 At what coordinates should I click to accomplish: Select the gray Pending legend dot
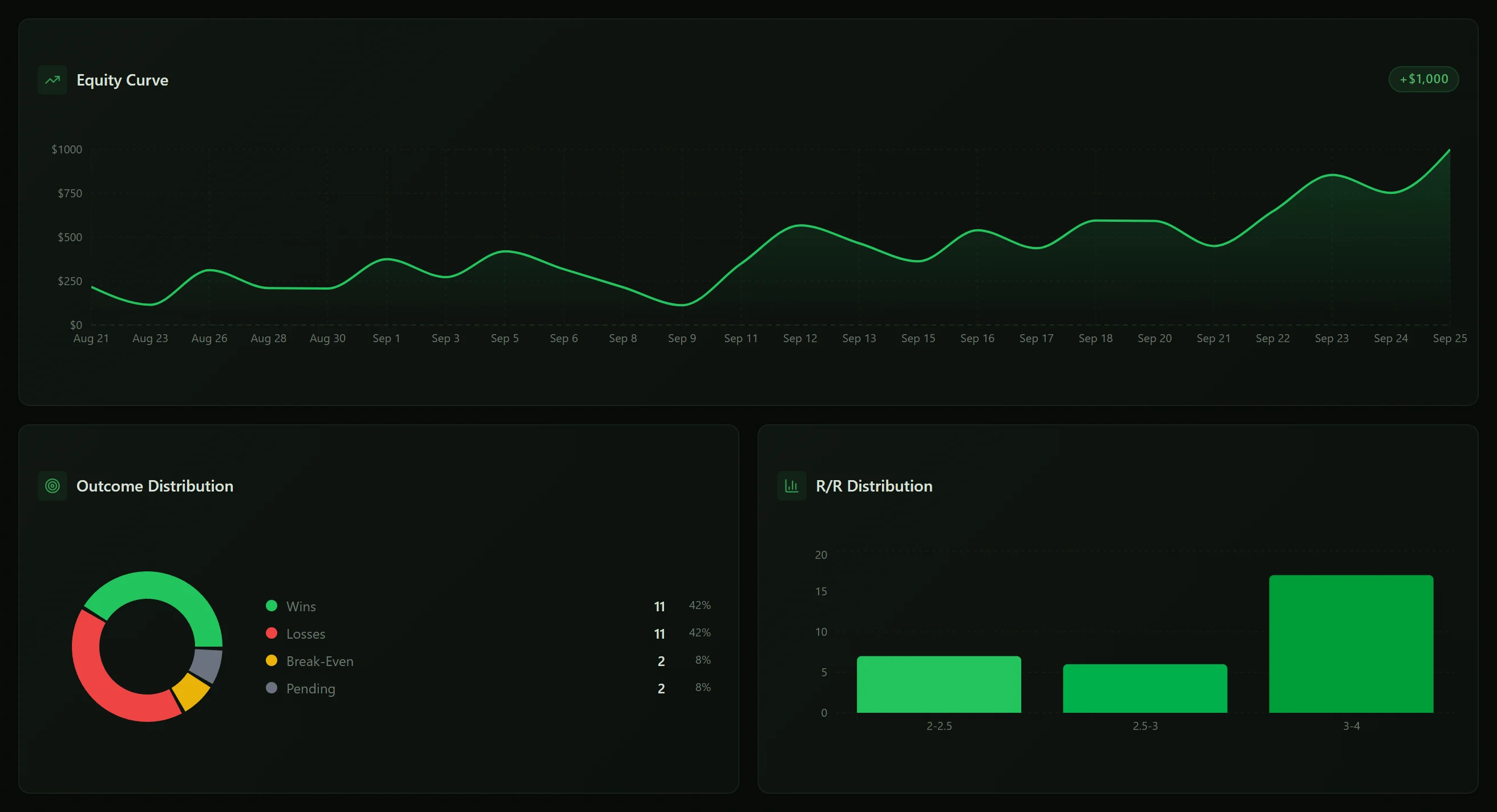[272, 688]
